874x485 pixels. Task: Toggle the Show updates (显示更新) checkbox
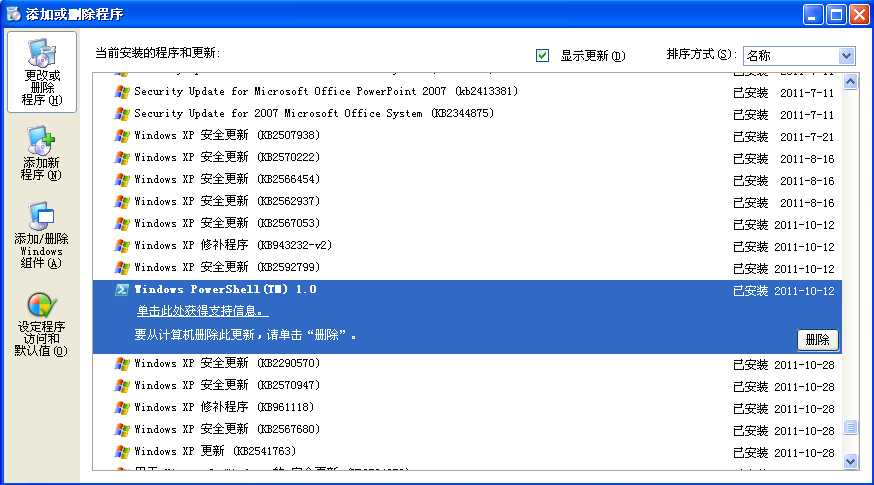542,55
